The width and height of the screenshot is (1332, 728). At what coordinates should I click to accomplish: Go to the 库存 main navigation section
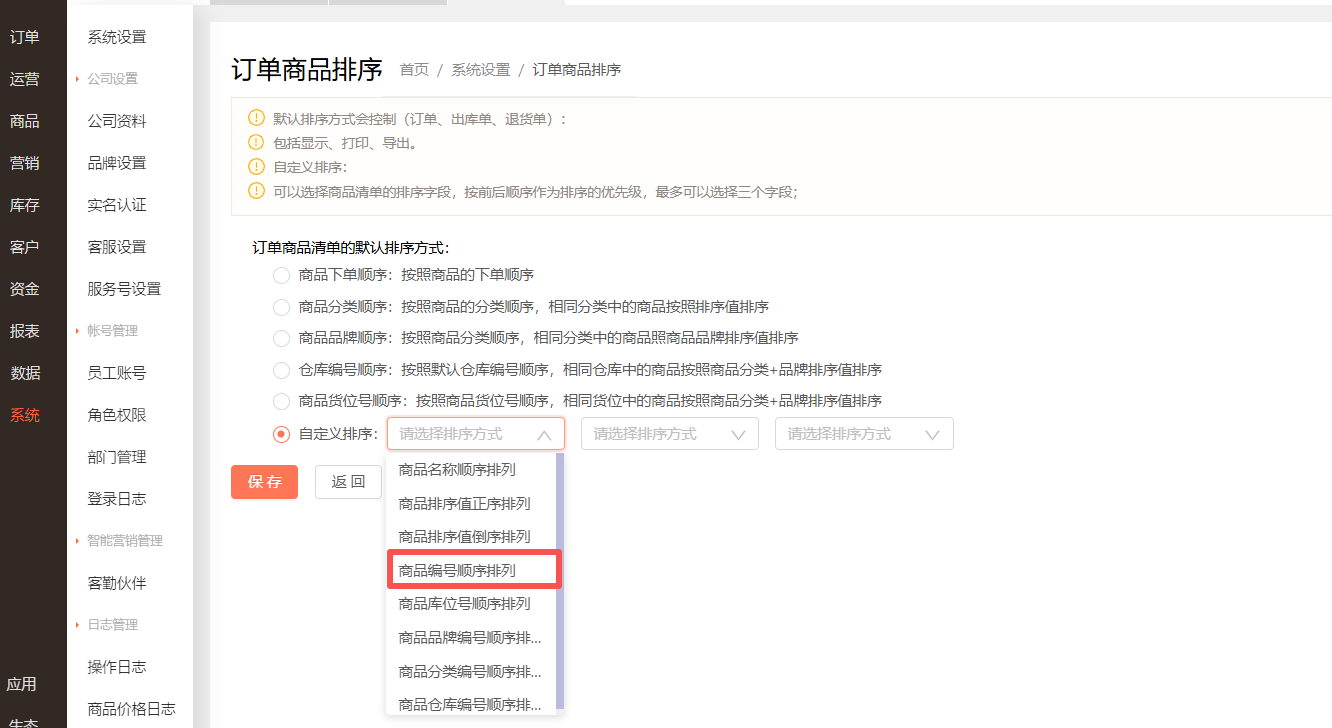(x=25, y=206)
